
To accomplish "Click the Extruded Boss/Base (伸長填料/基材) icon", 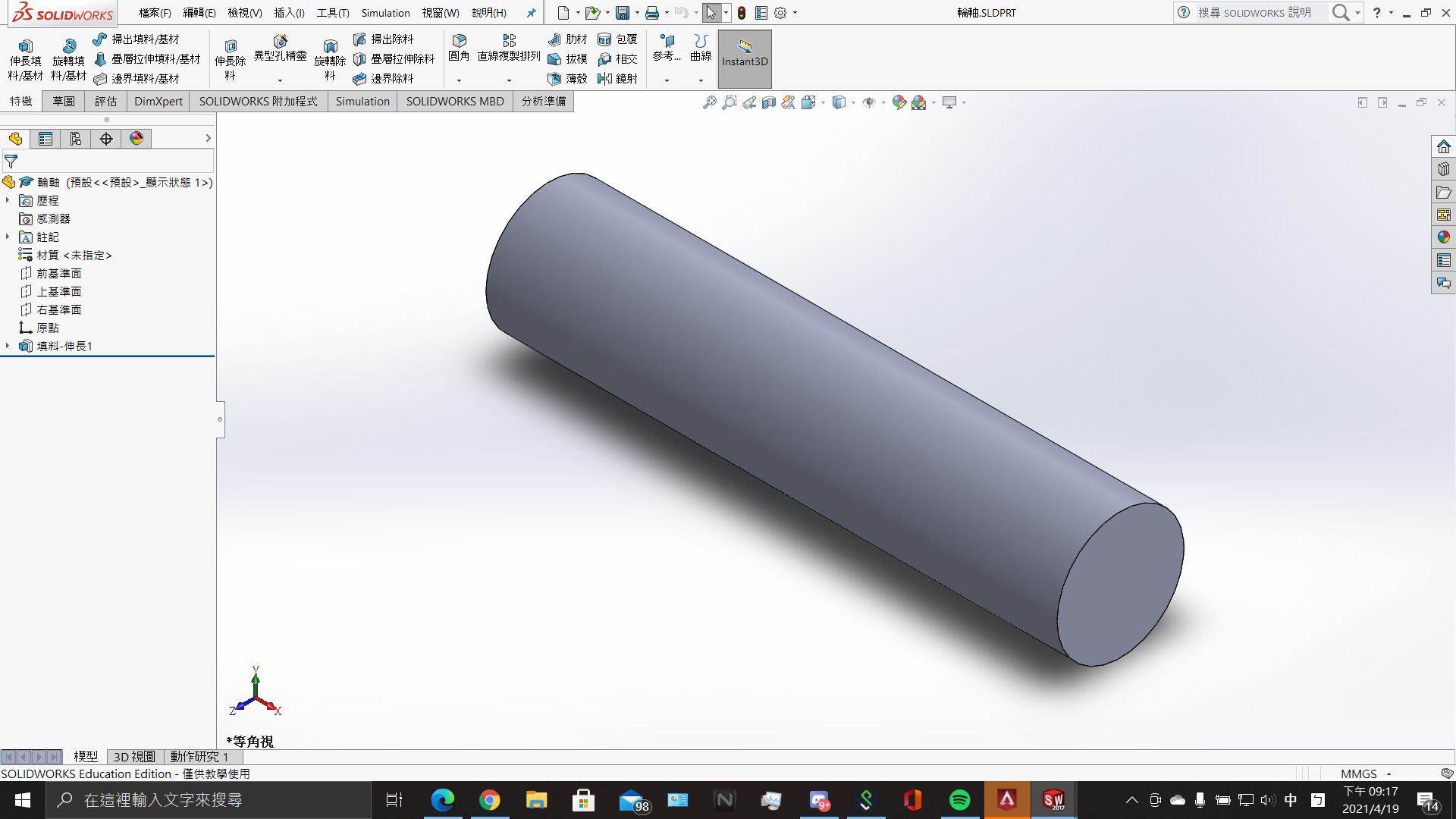I will tap(25, 47).
